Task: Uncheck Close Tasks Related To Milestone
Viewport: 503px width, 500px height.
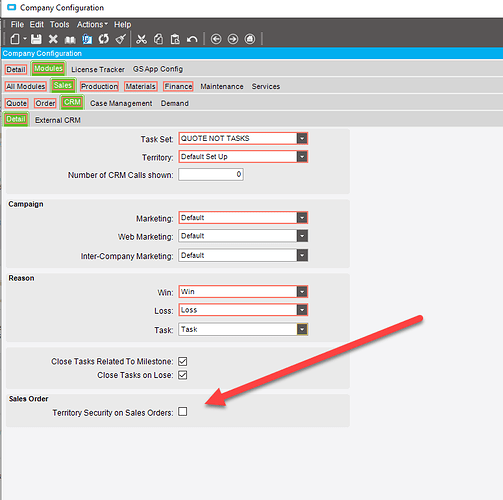Action: click(x=183, y=361)
